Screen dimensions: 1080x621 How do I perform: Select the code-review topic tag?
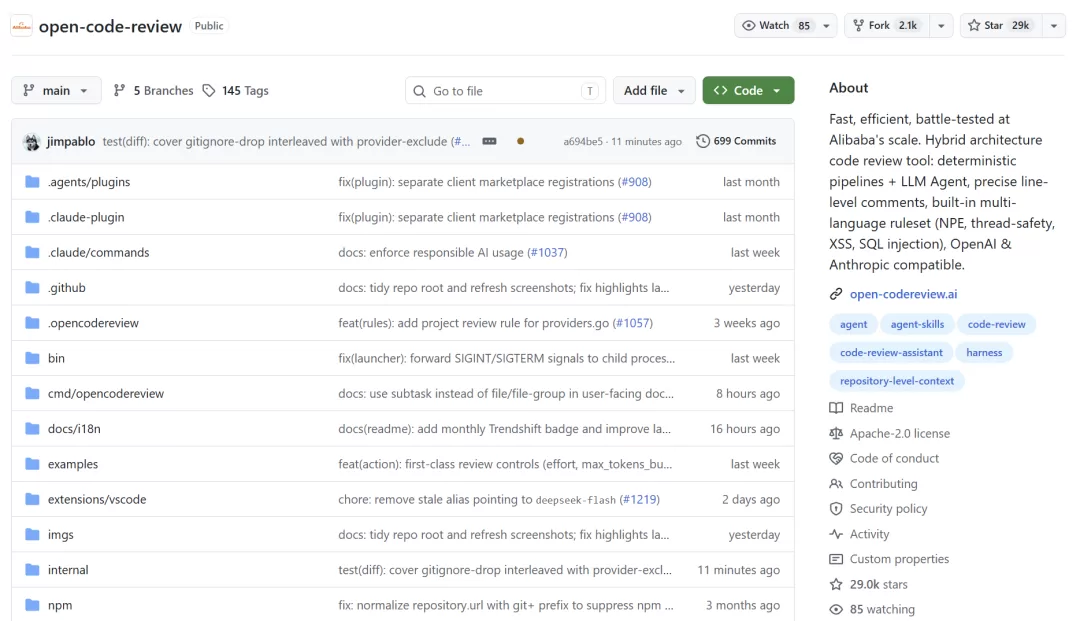pos(996,324)
